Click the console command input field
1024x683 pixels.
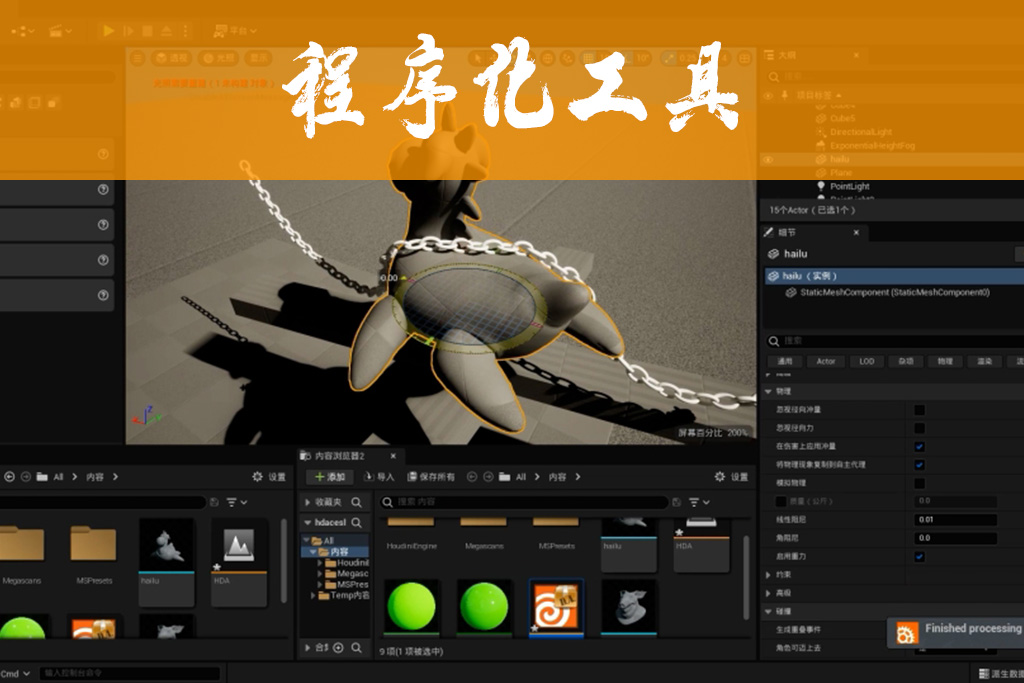(129, 673)
